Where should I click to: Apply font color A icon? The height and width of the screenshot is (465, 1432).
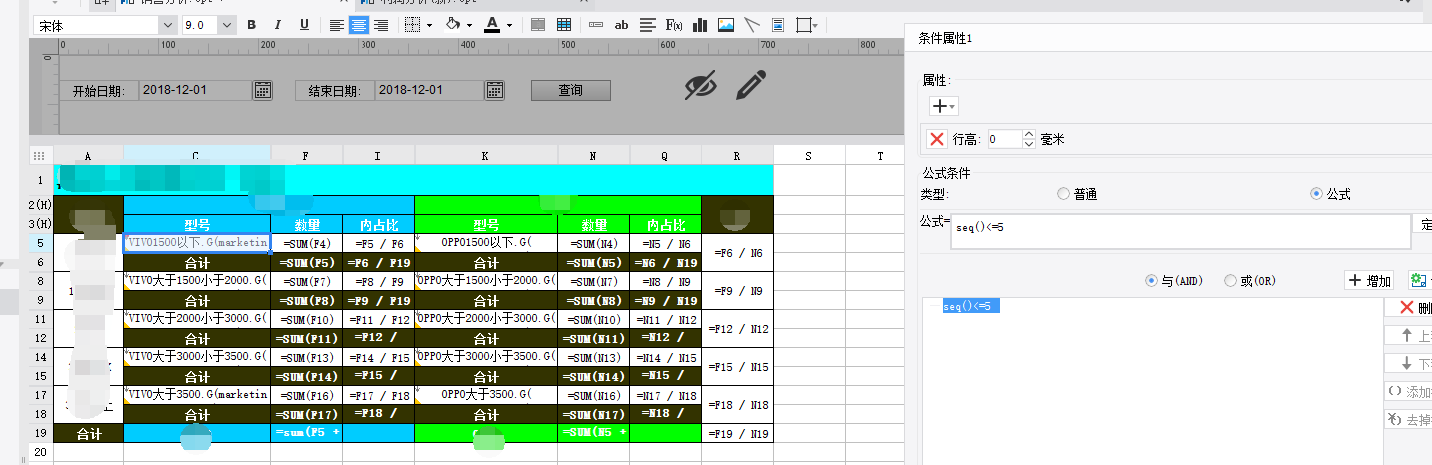click(x=492, y=25)
